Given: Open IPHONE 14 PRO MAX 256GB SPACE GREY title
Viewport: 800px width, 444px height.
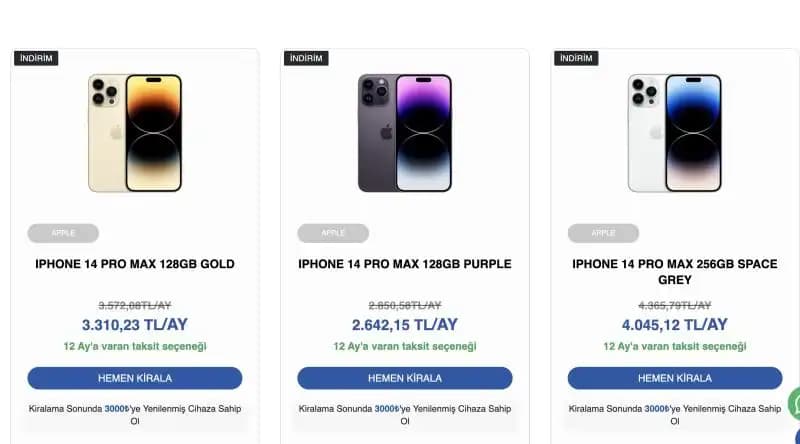Looking at the screenshot, I should tap(675, 272).
